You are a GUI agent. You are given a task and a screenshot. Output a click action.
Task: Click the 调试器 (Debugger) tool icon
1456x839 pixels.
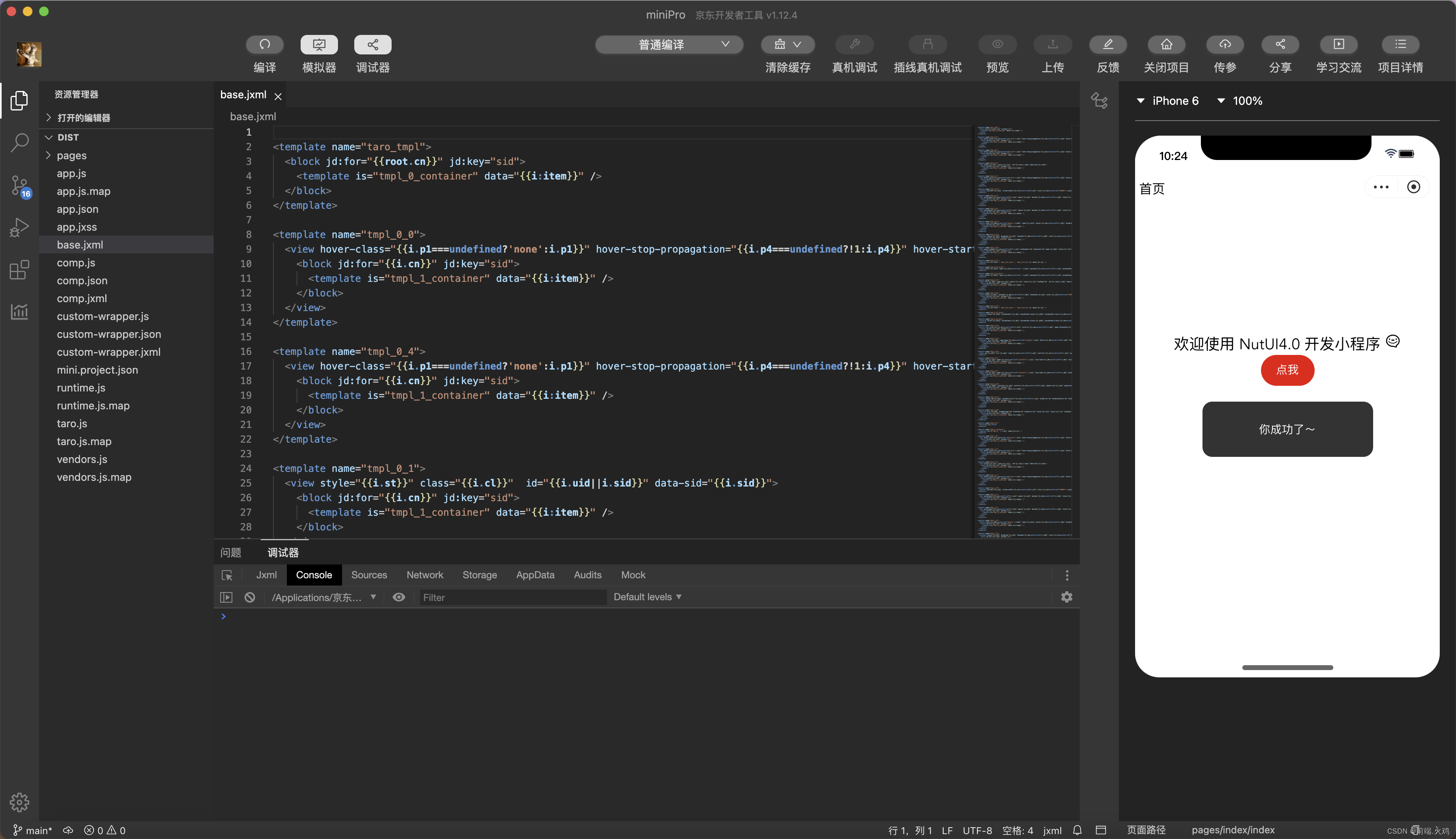[x=373, y=44]
